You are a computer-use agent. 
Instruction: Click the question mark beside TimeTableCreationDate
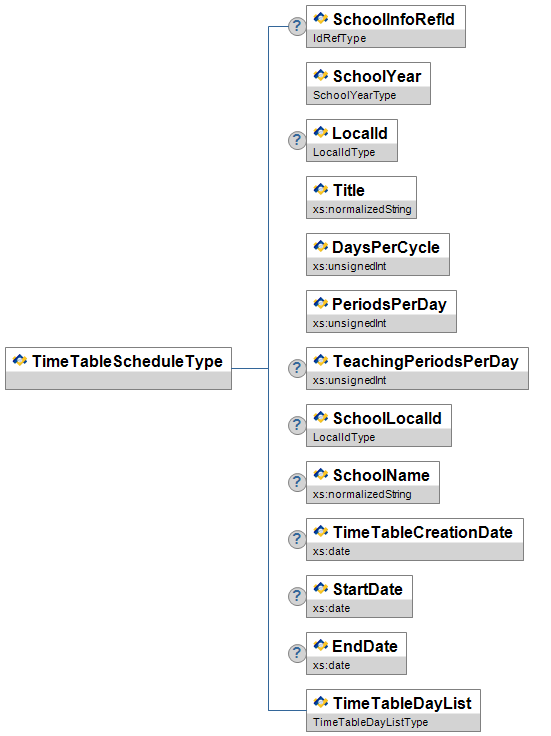point(297,539)
